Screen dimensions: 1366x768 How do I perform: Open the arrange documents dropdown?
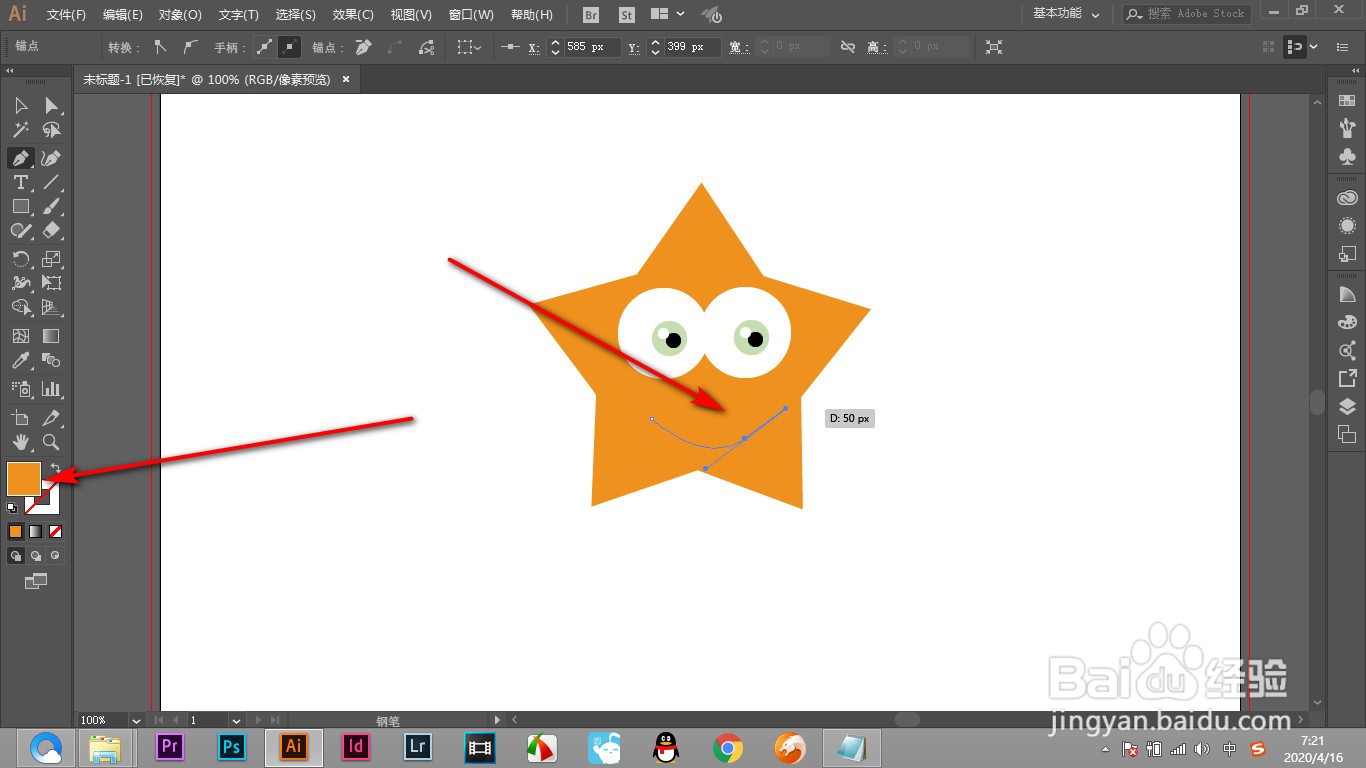tap(667, 15)
